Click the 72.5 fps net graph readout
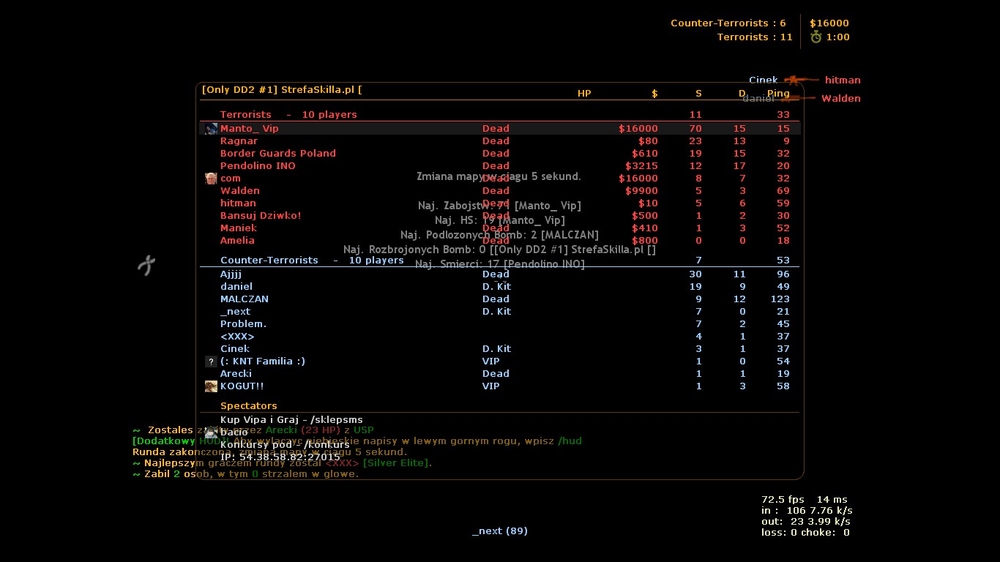Viewport: 1000px width, 562px height. [783, 499]
